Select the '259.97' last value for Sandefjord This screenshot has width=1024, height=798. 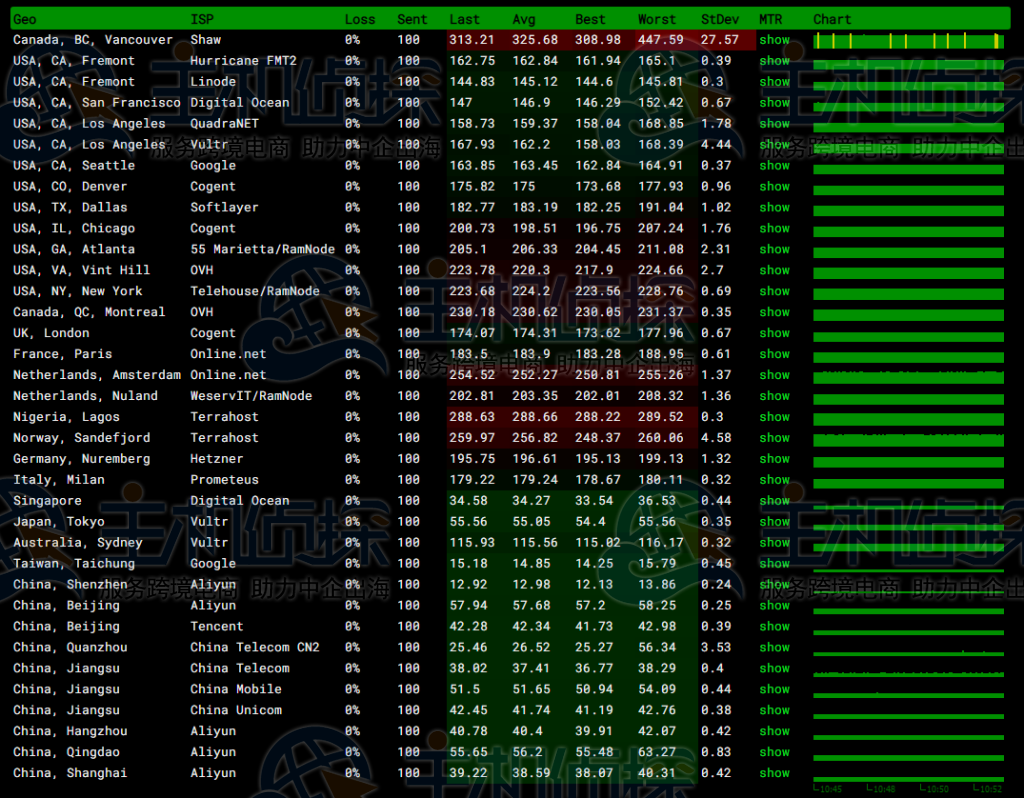[472, 438]
